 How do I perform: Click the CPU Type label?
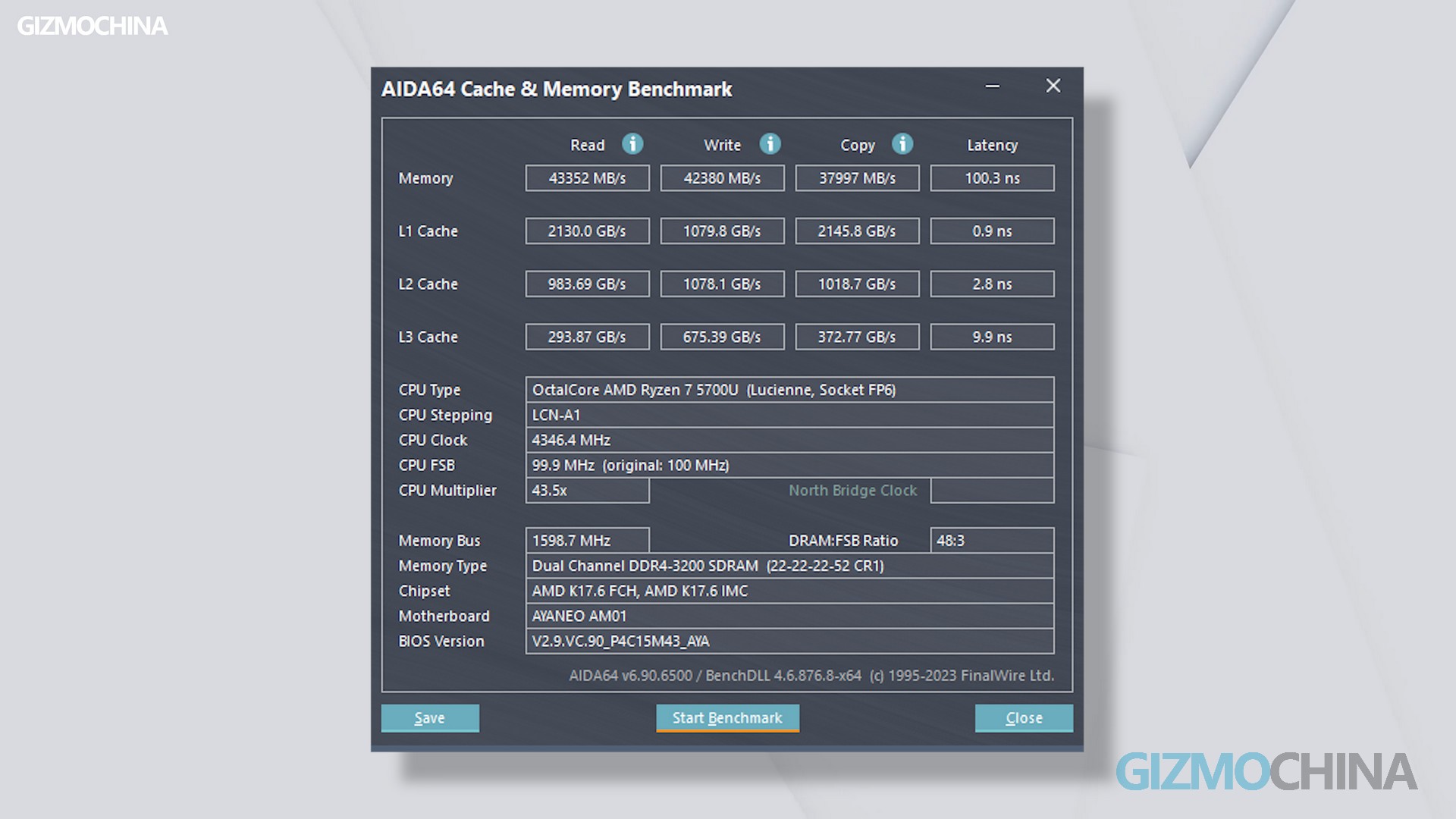click(x=429, y=390)
